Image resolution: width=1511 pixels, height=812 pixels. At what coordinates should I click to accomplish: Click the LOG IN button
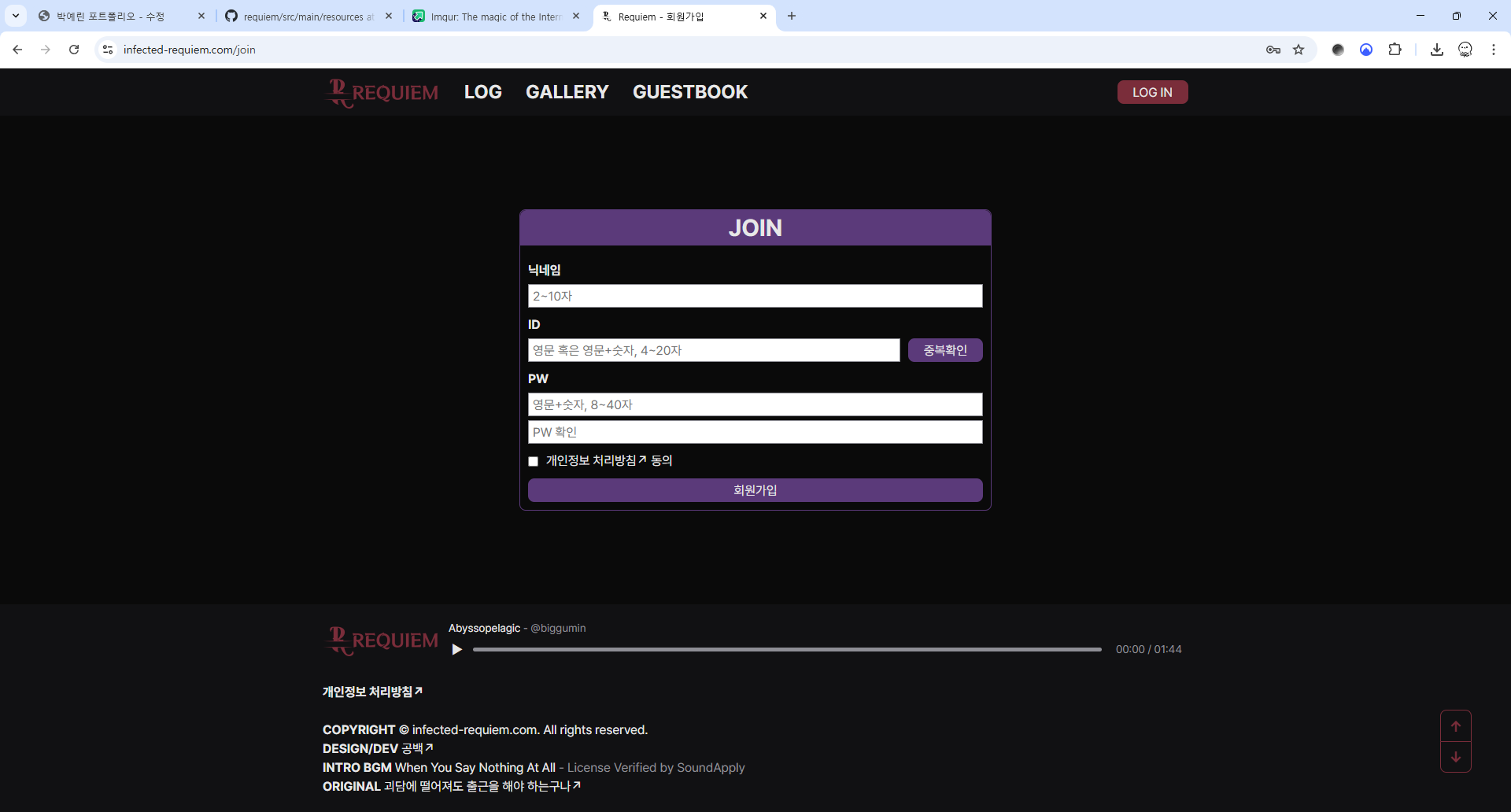pyautogui.click(x=1152, y=92)
